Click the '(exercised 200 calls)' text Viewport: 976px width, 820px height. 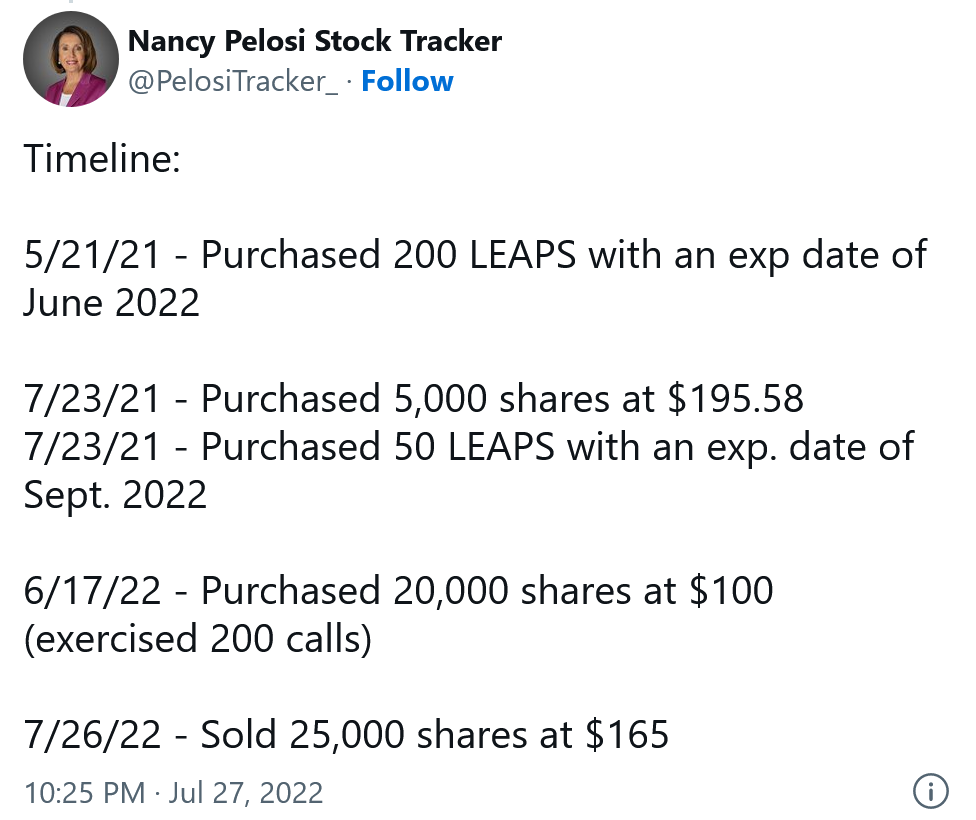pyautogui.click(x=197, y=638)
